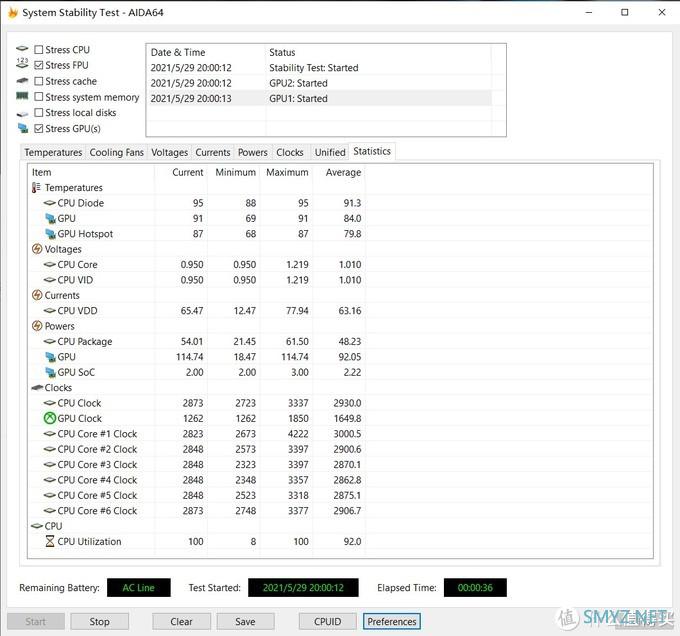Uncheck the Stress GPU(s) checkbox
The image size is (680, 636).
point(39,128)
